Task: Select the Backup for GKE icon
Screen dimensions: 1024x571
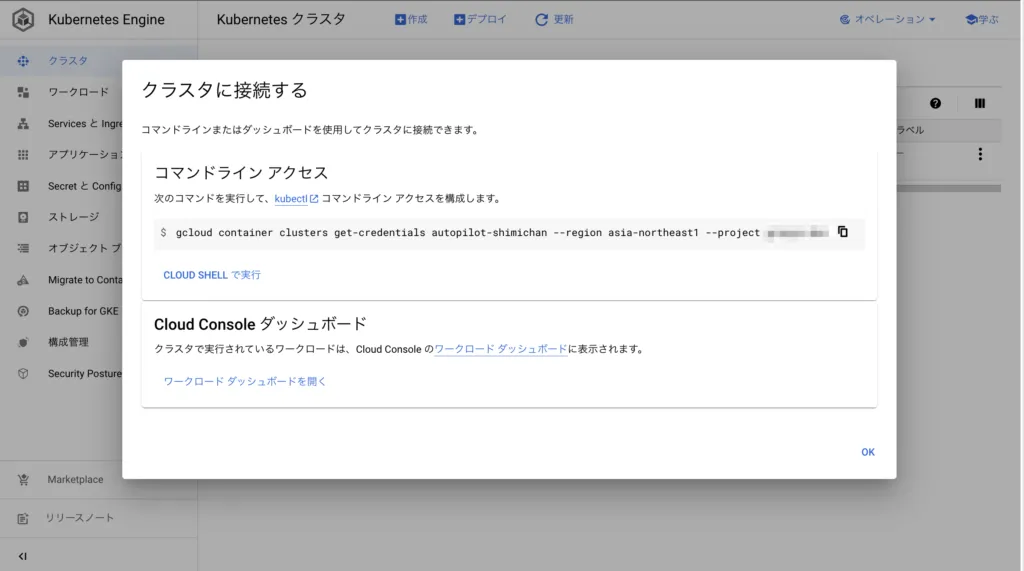Action: pyautogui.click(x=23, y=311)
